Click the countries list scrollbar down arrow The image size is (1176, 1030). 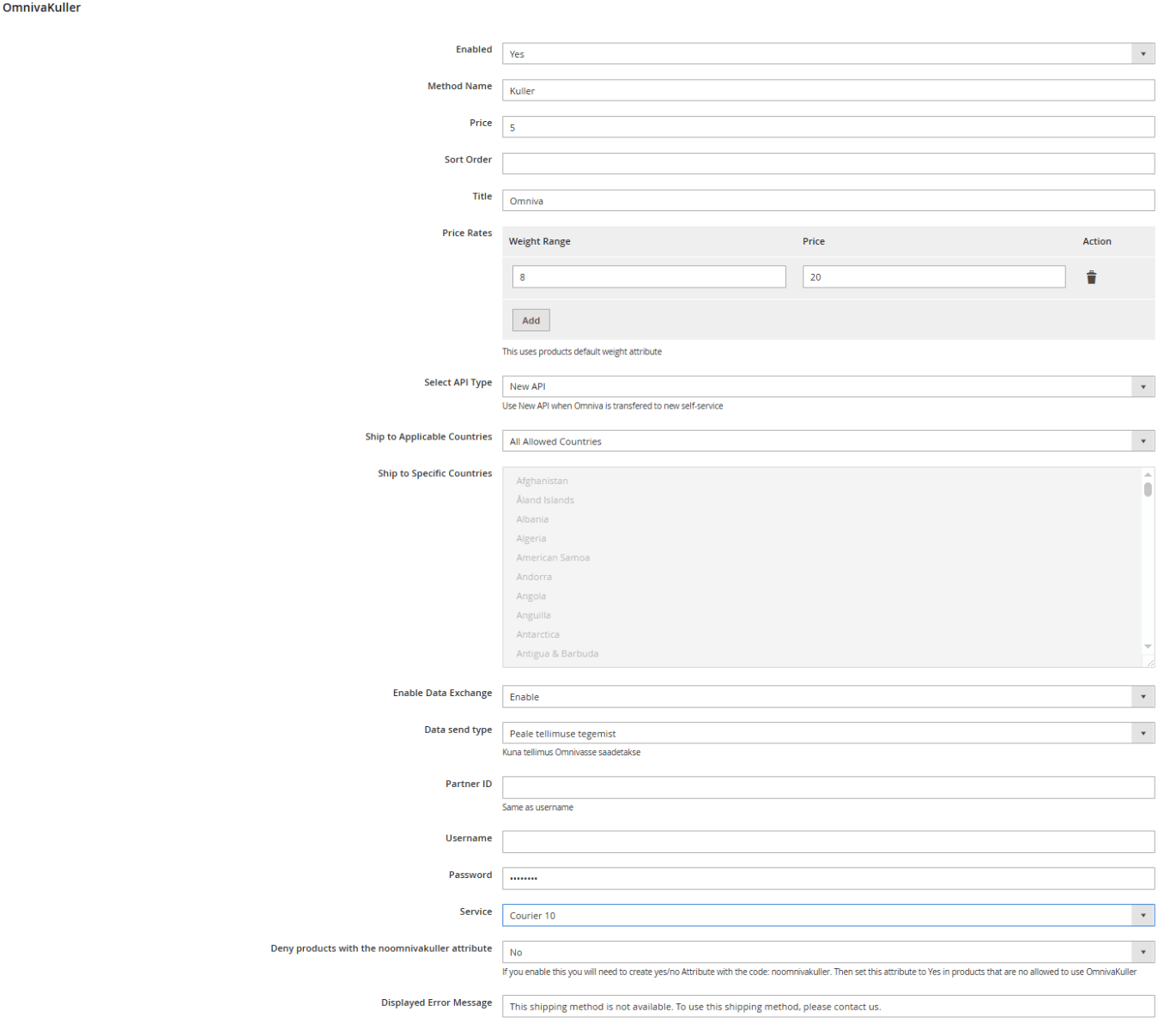tap(1148, 646)
